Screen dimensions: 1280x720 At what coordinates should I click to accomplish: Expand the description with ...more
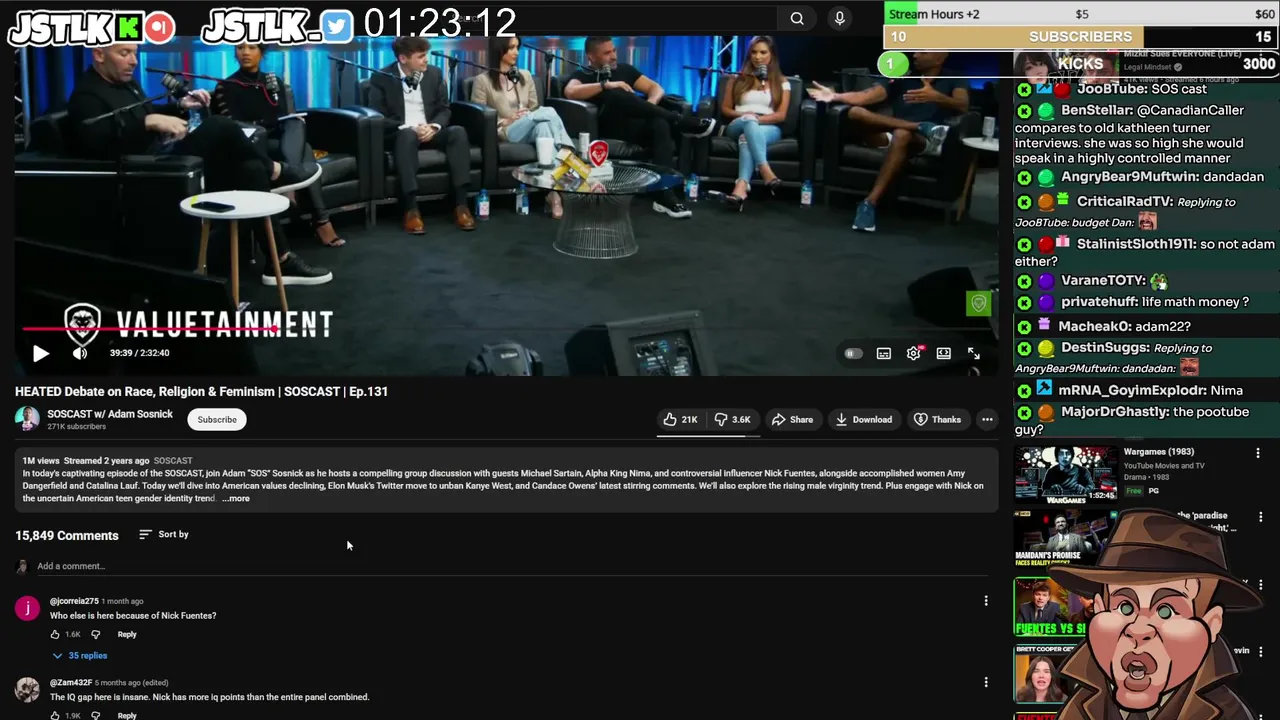236,498
